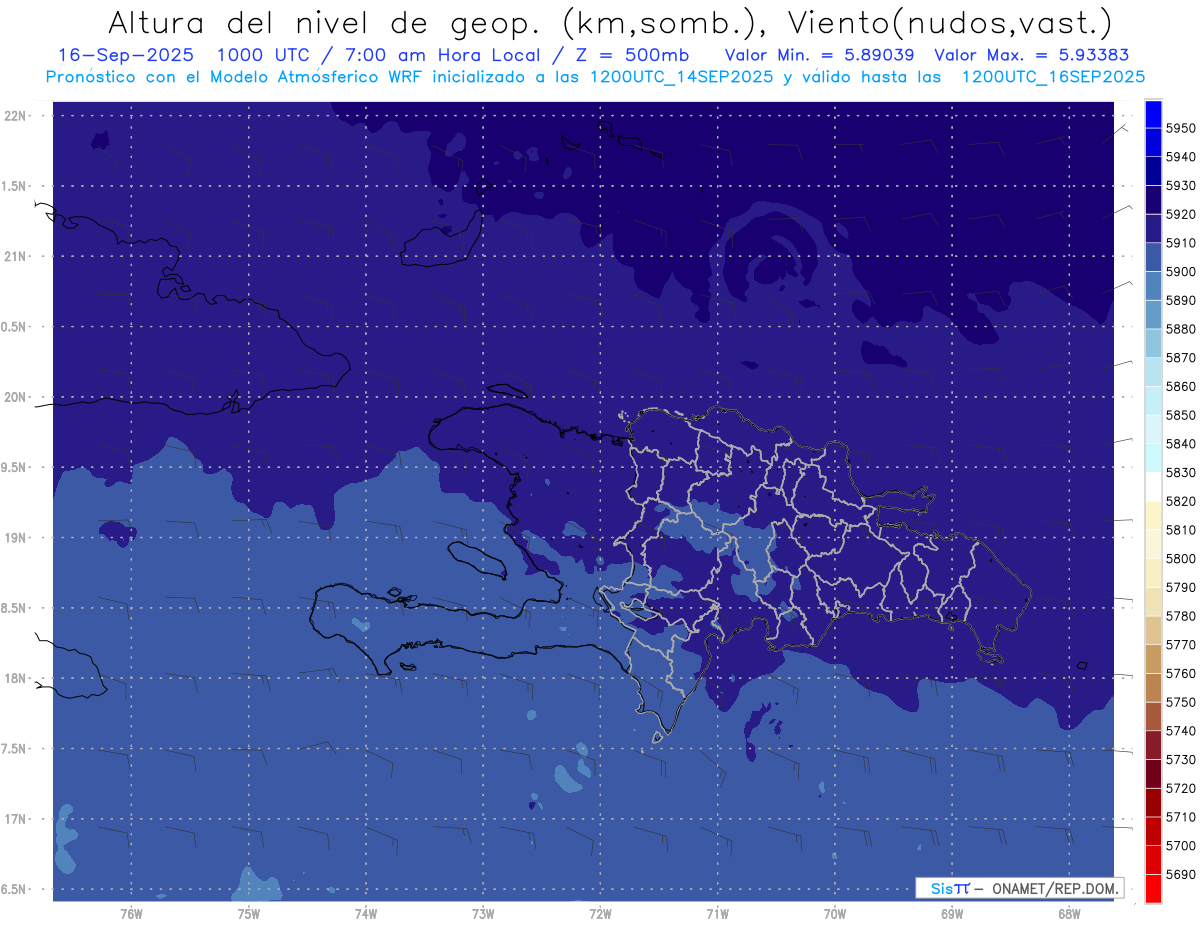Pick the dark maroon swatch between 5720 and 5730
The height and width of the screenshot is (927, 1200).
1153,774
